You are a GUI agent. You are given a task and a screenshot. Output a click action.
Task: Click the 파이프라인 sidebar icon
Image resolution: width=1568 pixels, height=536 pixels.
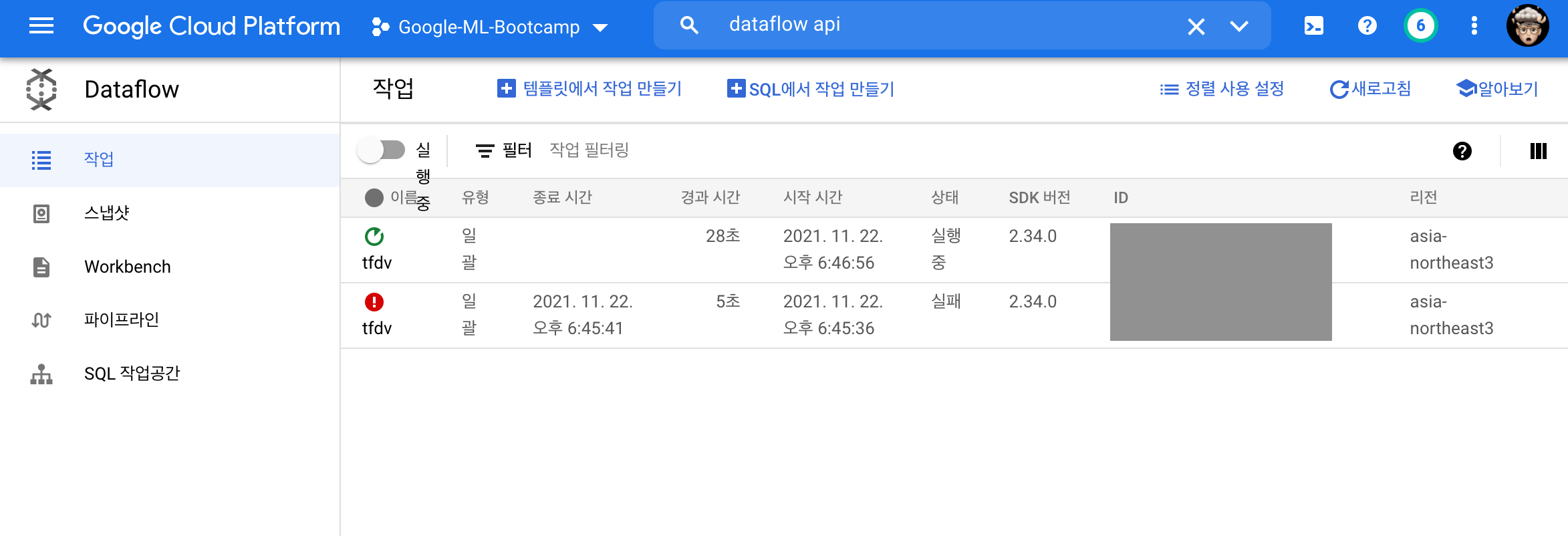(x=41, y=320)
